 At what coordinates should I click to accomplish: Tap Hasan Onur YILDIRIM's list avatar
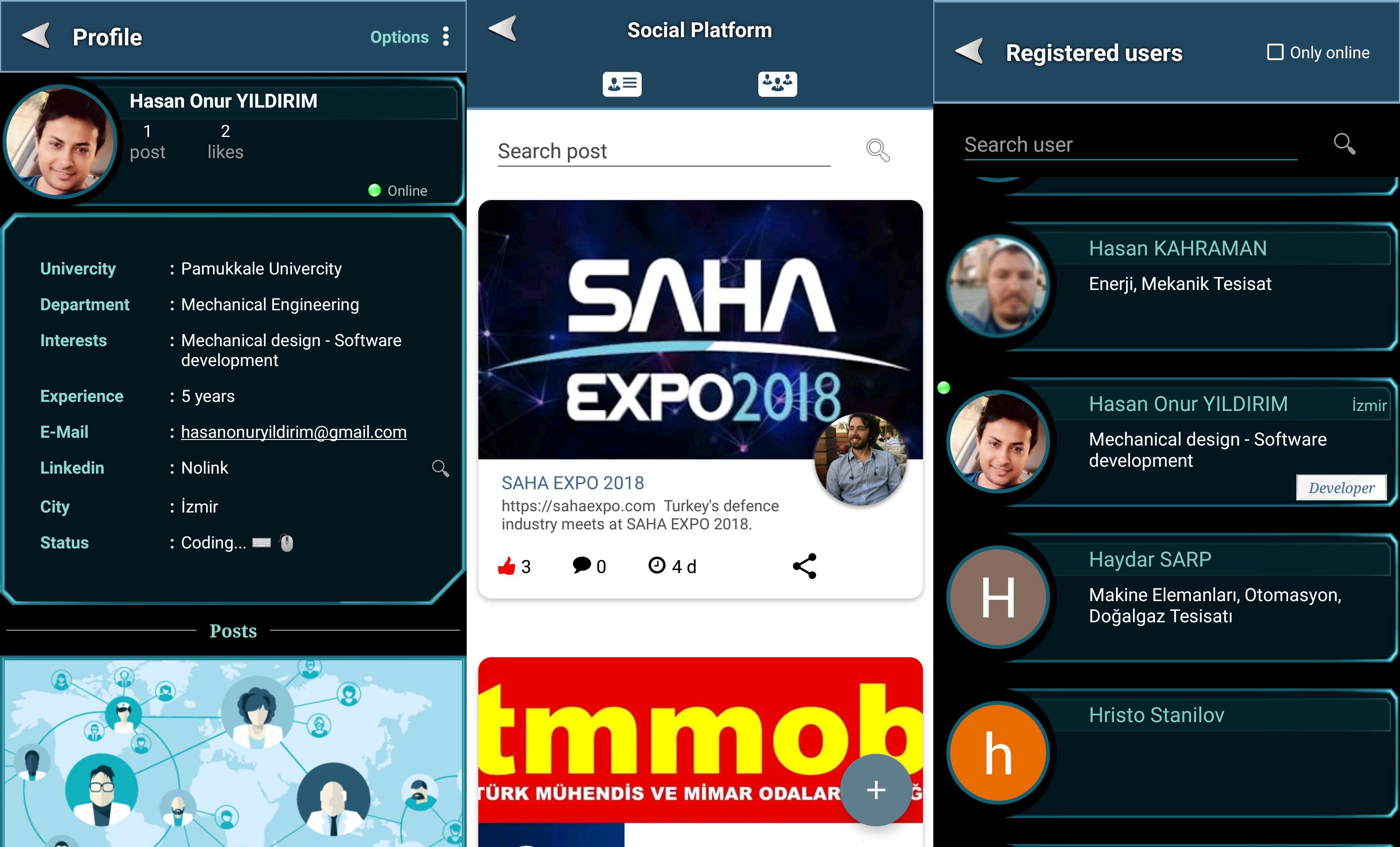[x=998, y=441]
